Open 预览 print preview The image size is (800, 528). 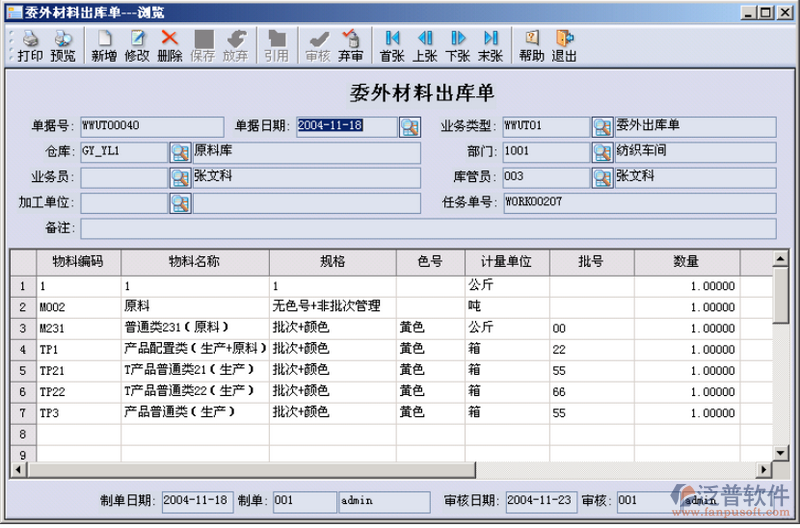(63, 46)
